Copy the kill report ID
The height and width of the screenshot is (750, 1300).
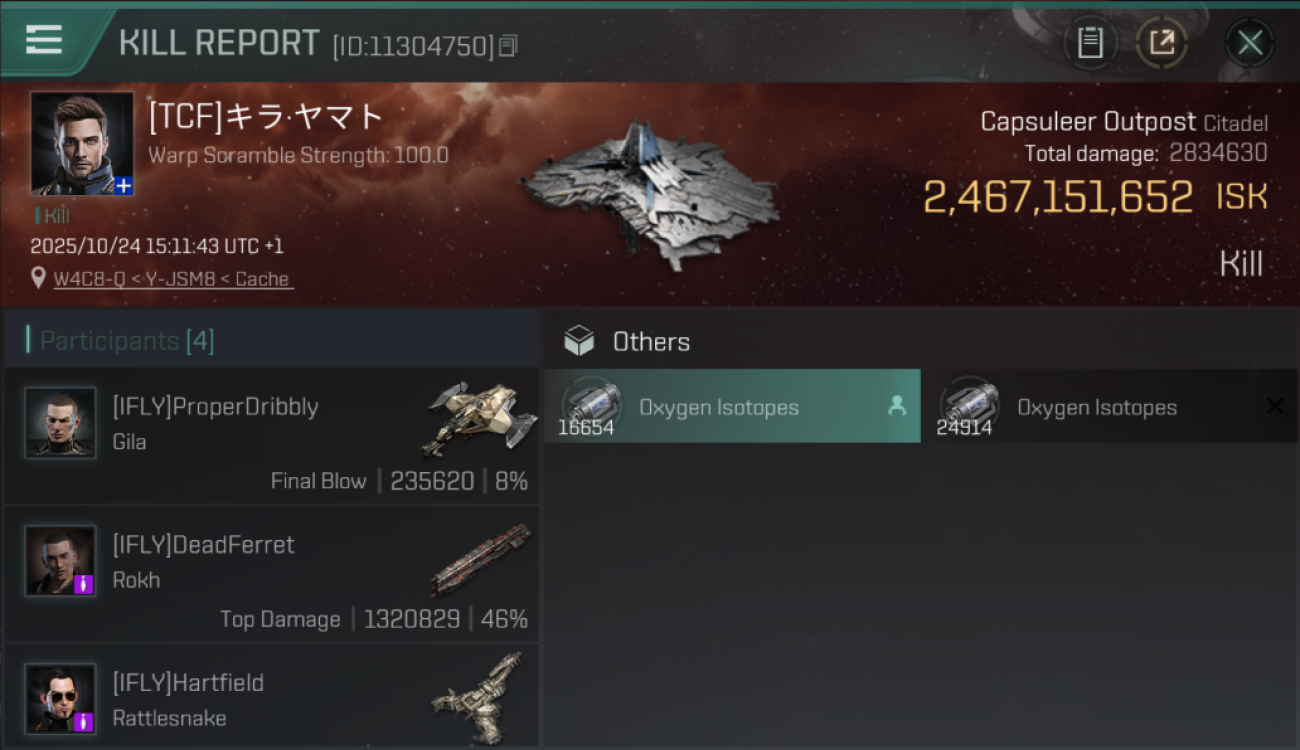tap(508, 46)
